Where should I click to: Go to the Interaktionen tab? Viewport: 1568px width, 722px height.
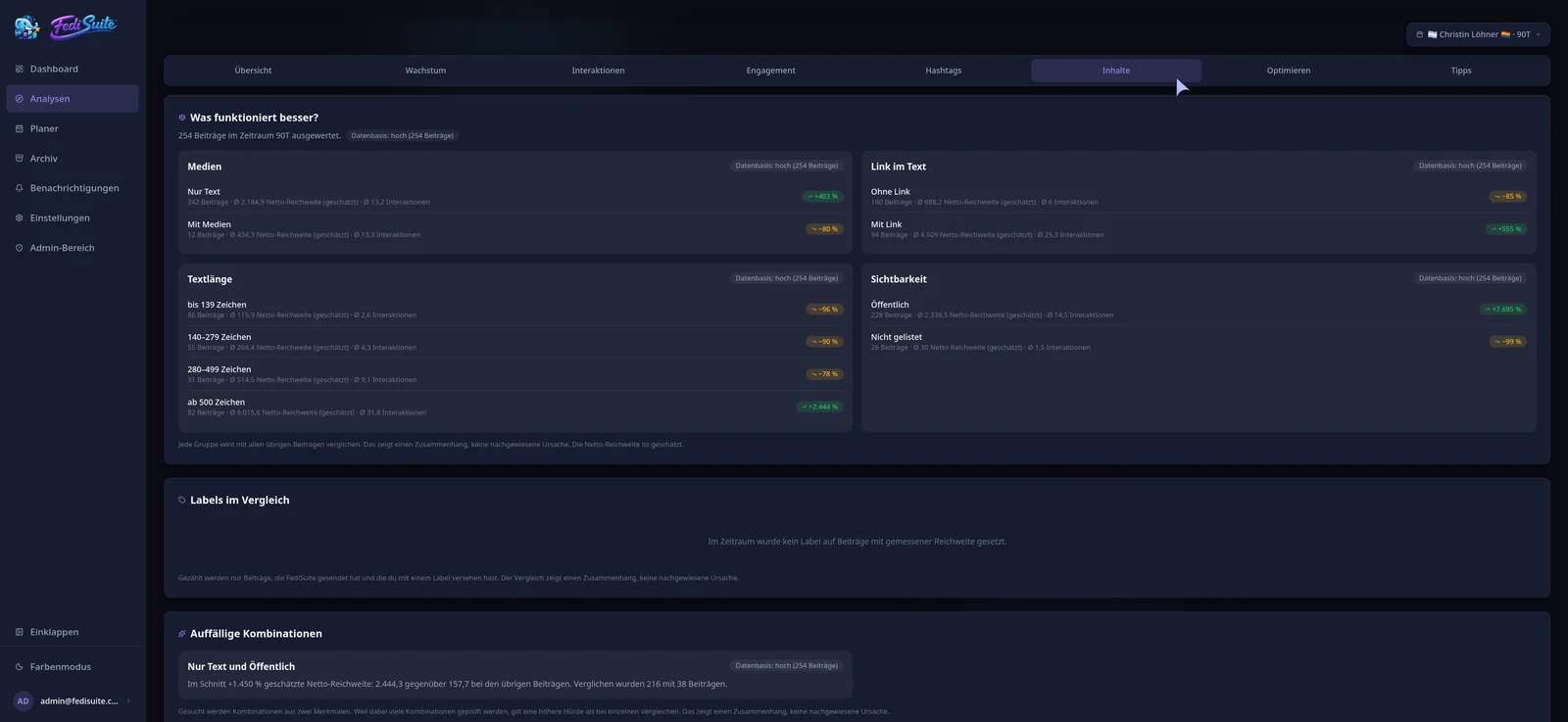pos(598,71)
